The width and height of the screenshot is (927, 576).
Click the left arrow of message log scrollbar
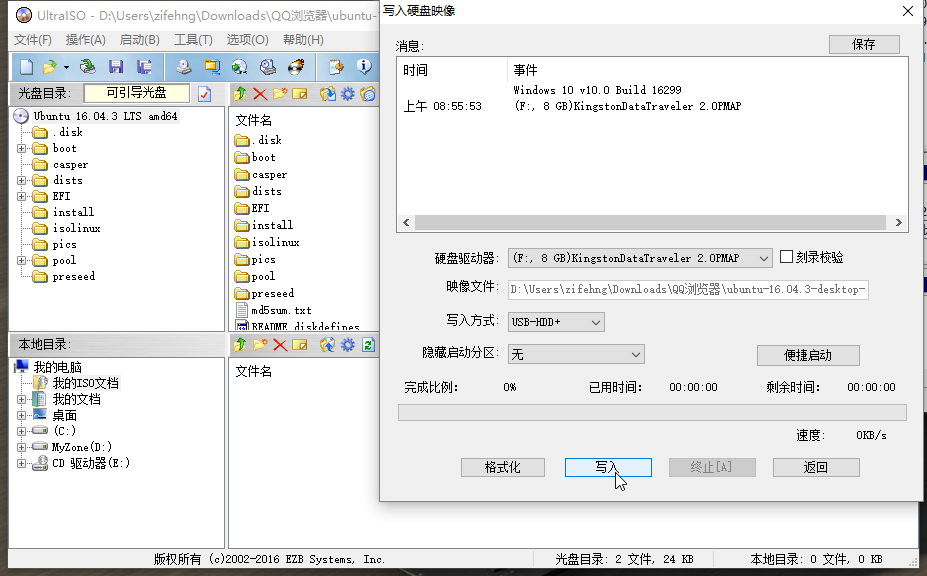406,222
